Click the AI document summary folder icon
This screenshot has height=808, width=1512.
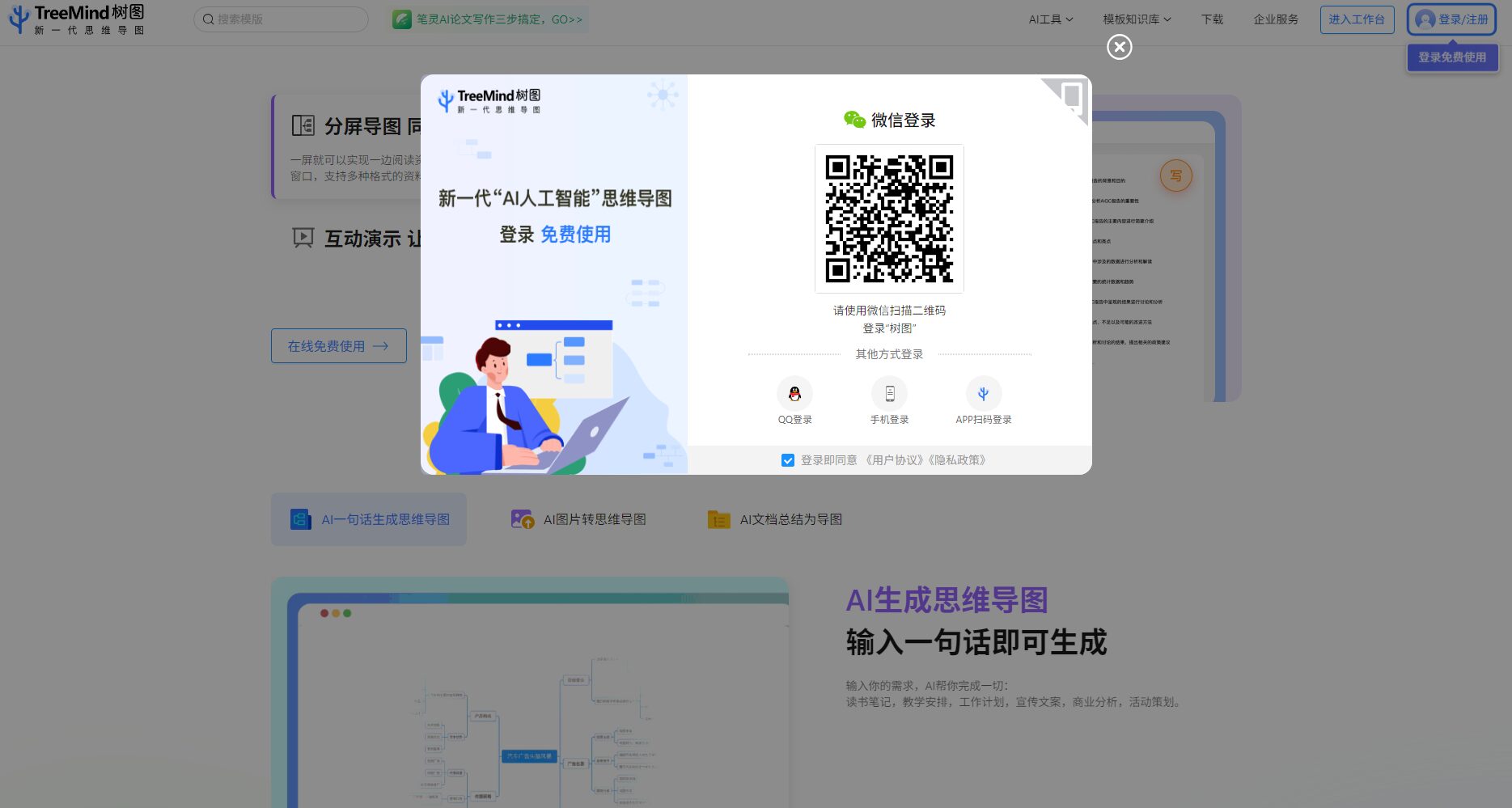(718, 519)
